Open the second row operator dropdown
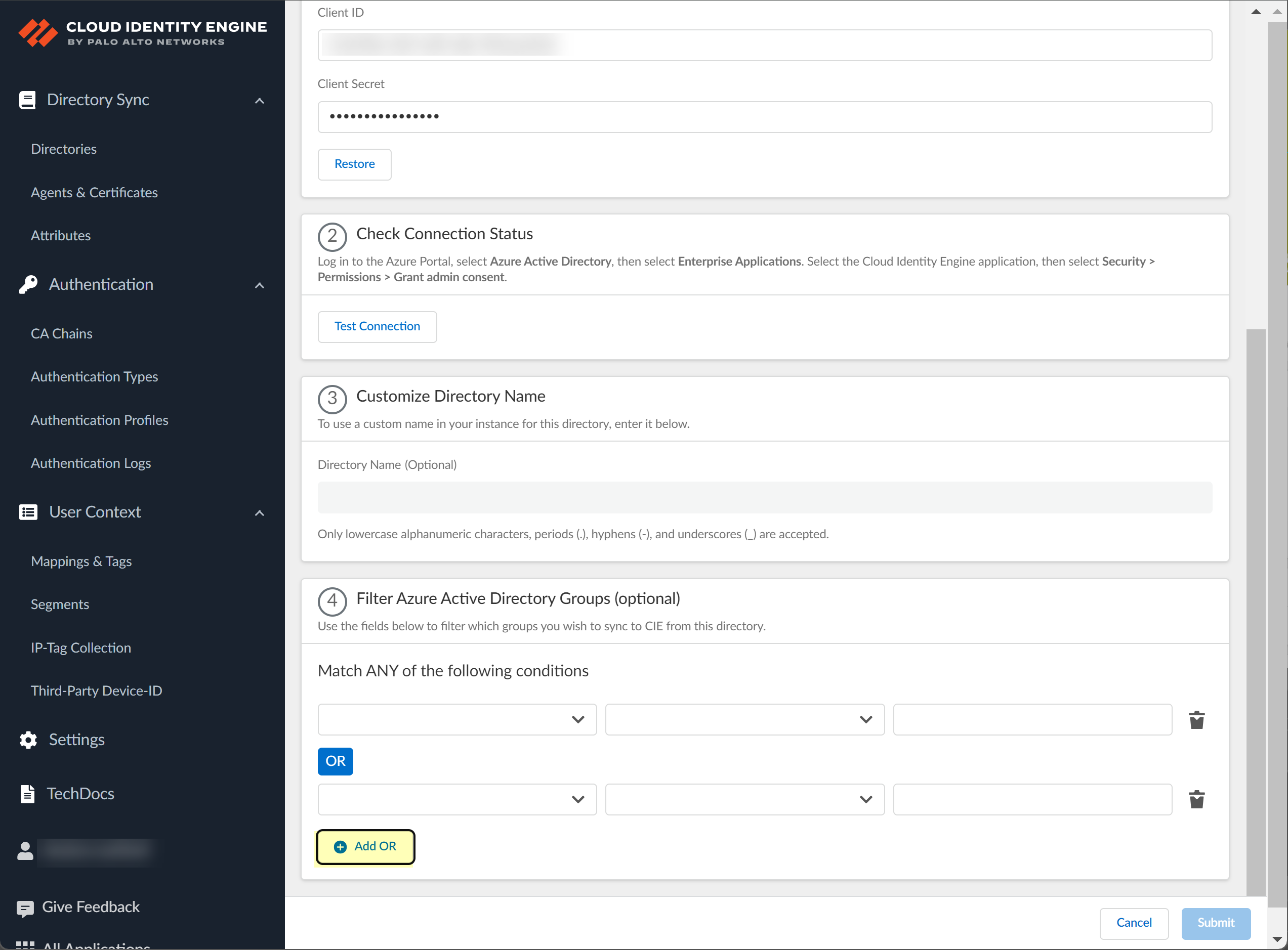The height and width of the screenshot is (950, 1288). [x=744, y=799]
